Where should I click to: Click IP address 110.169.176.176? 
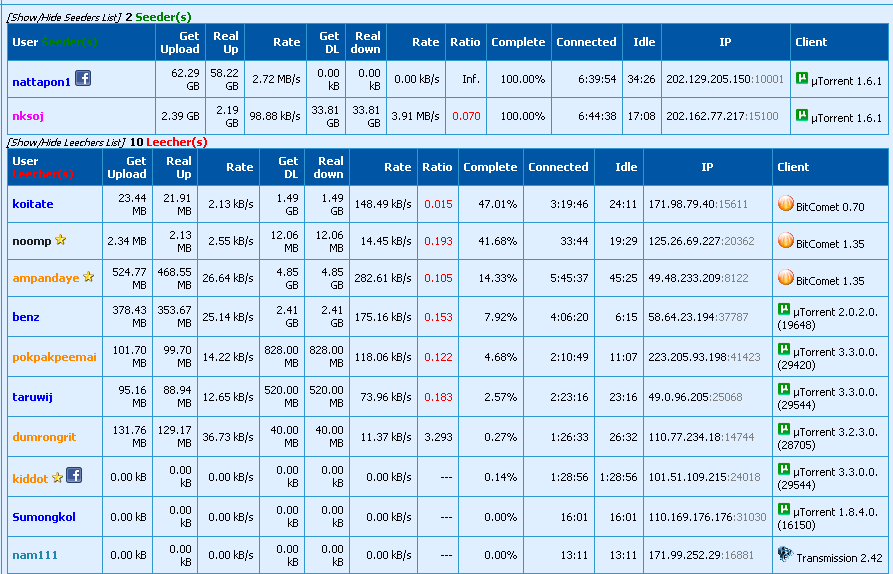tap(691, 517)
